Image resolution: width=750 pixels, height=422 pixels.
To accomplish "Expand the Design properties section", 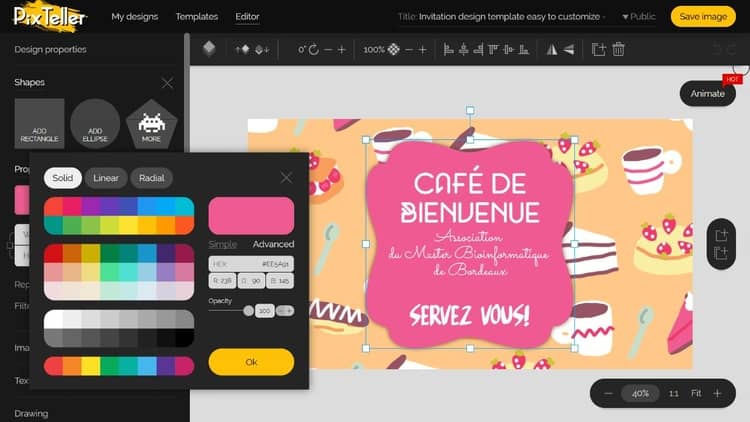I will coord(50,49).
